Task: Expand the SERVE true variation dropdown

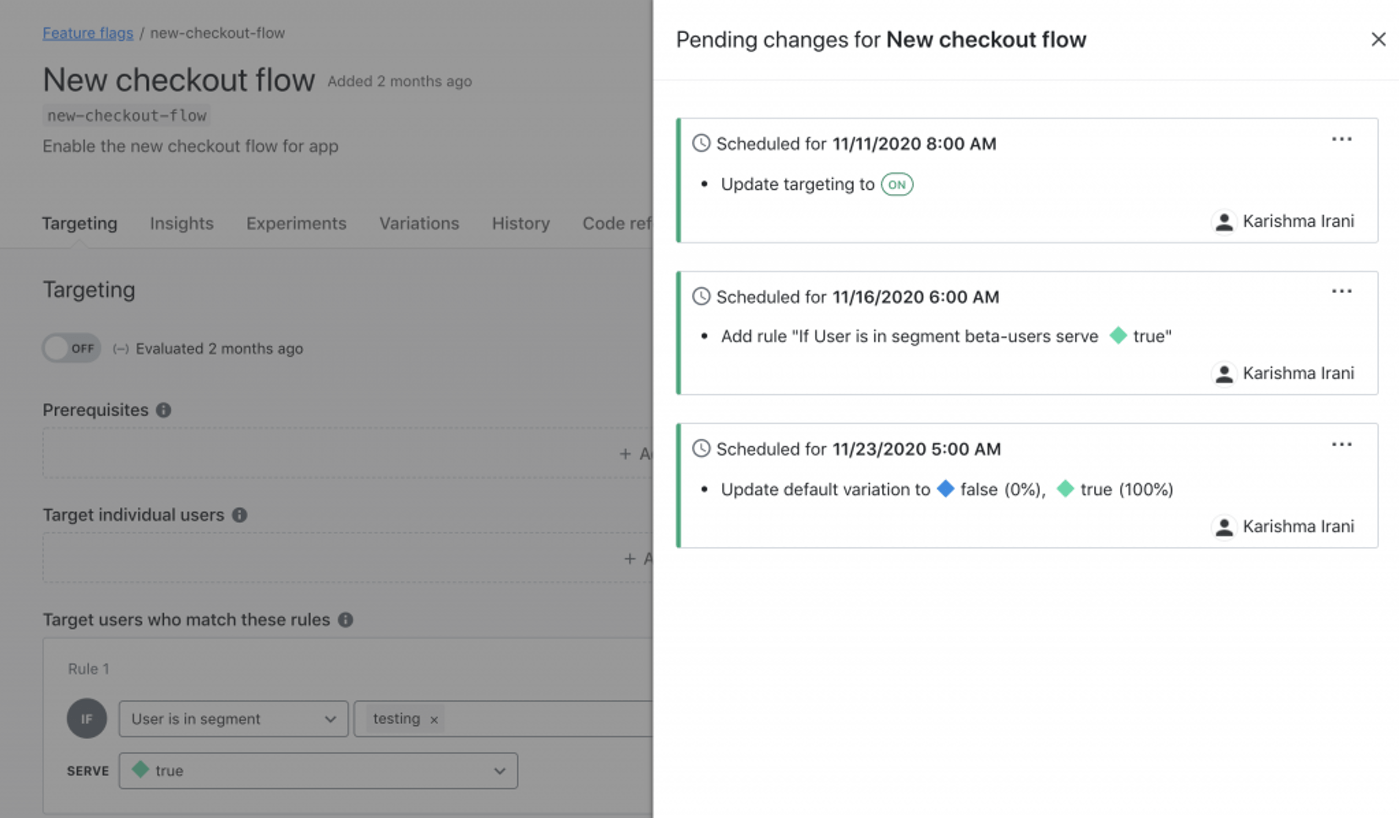Action: coord(318,771)
